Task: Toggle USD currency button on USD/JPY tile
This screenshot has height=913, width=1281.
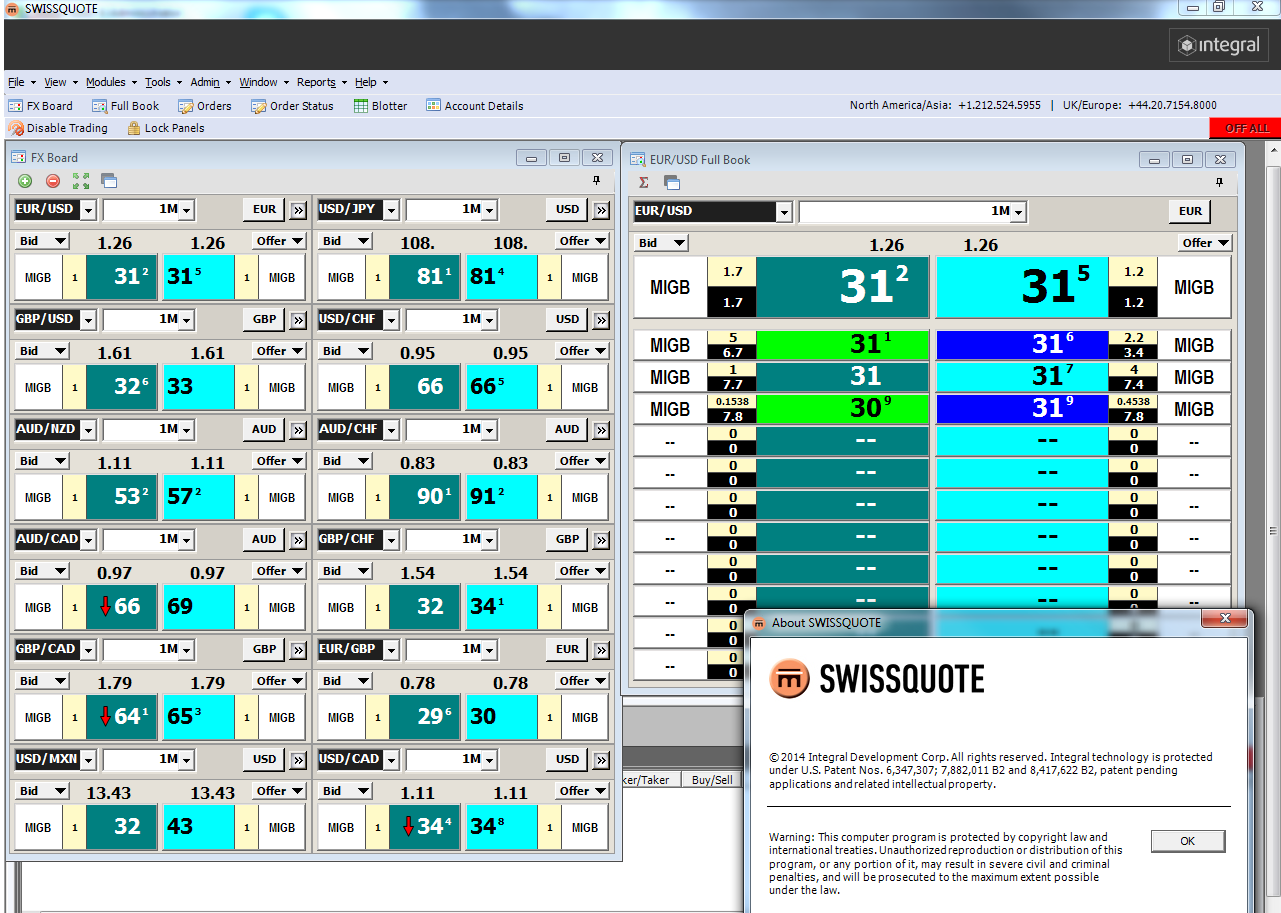Action: 567,210
